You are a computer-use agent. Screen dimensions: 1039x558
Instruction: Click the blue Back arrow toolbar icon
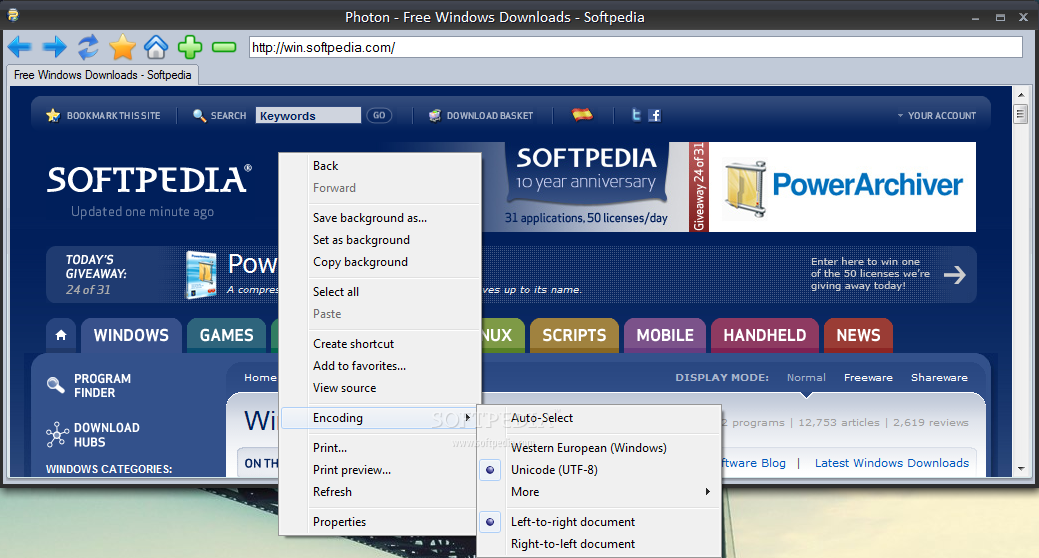tap(19, 47)
